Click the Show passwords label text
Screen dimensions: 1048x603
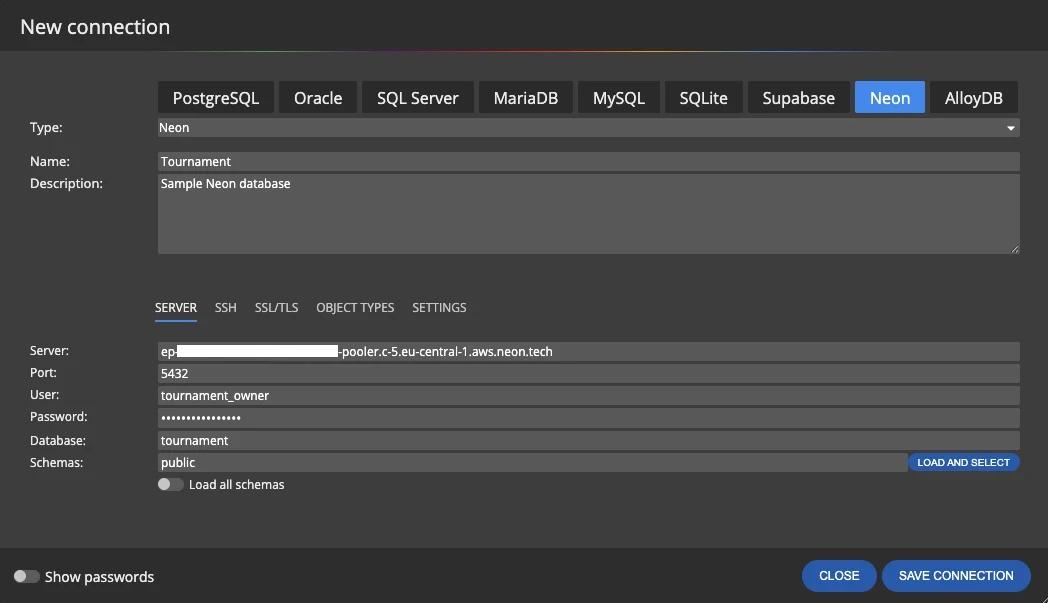[x=100, y=577]
